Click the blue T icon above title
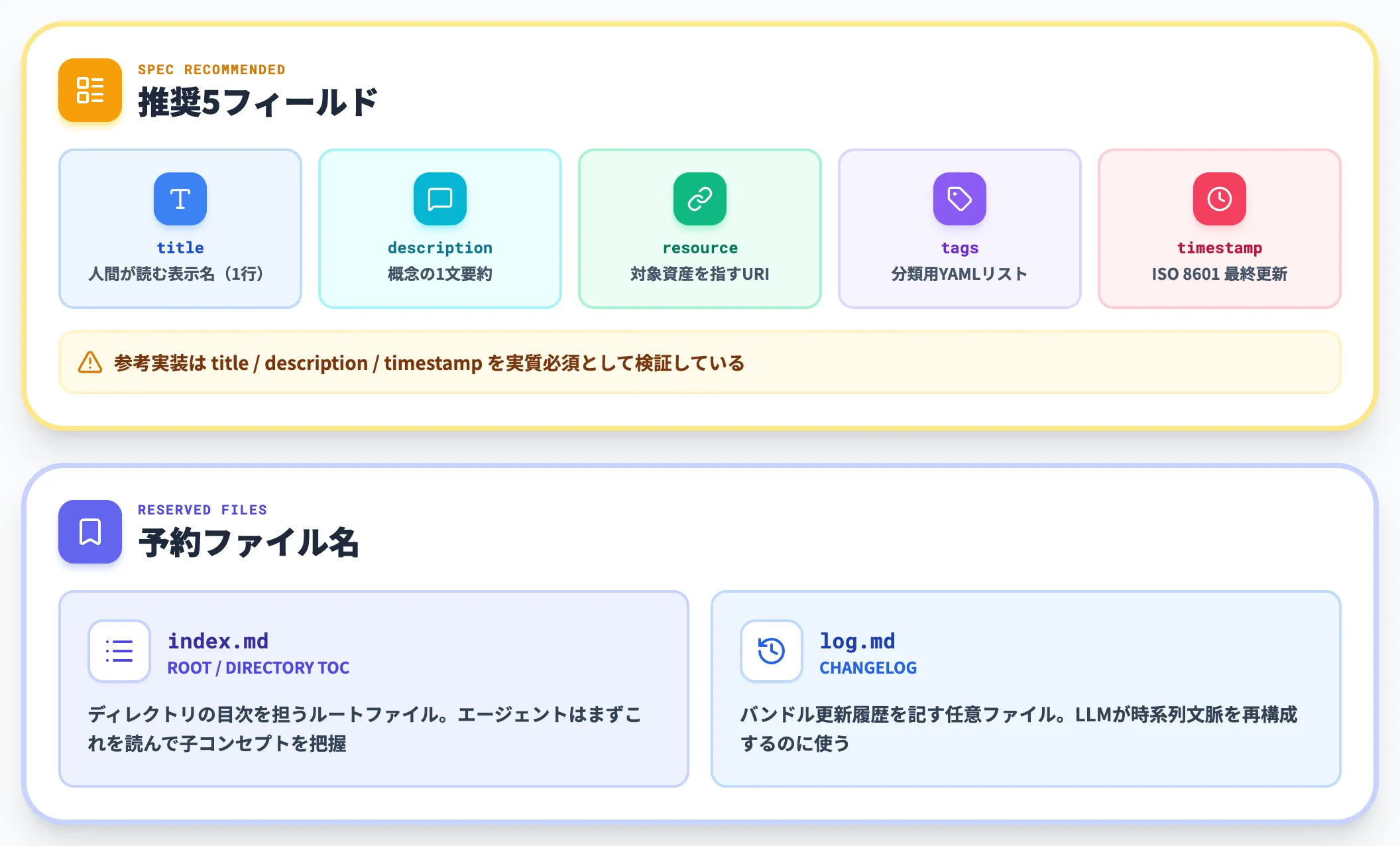1400x846 pixels. click(180, 199)
